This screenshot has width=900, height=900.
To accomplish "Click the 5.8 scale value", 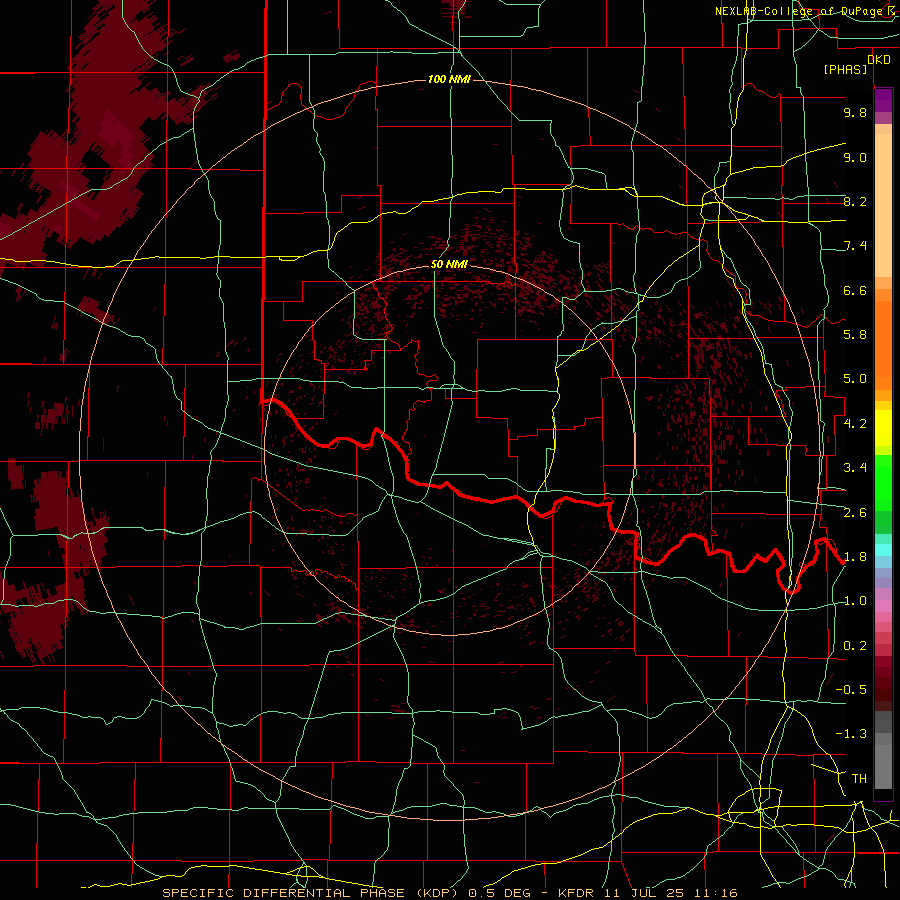I will (855, 335).
